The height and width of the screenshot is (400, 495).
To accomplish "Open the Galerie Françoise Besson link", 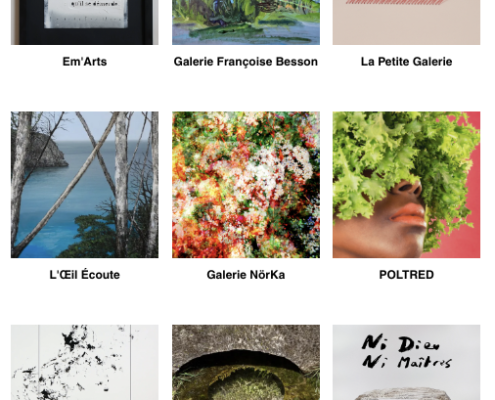I will [246, 62].
